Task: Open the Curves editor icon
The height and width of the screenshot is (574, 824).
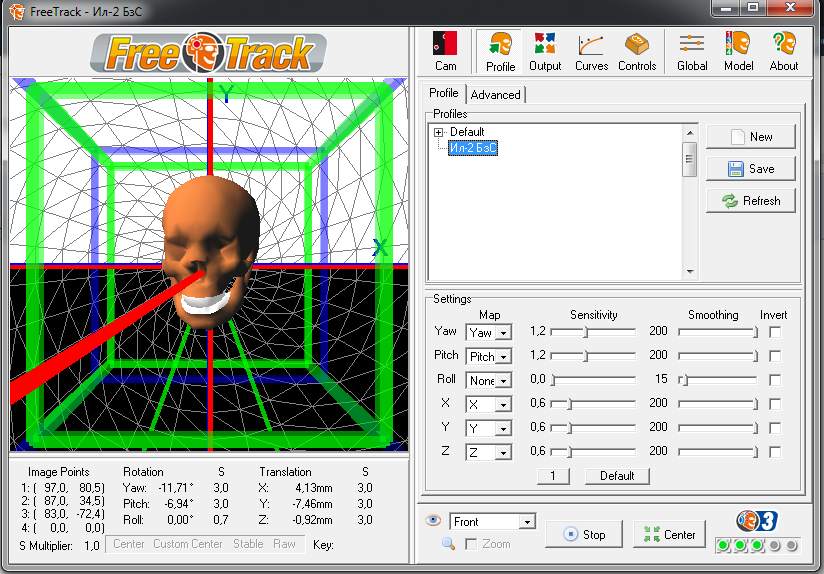Action: 591,50
